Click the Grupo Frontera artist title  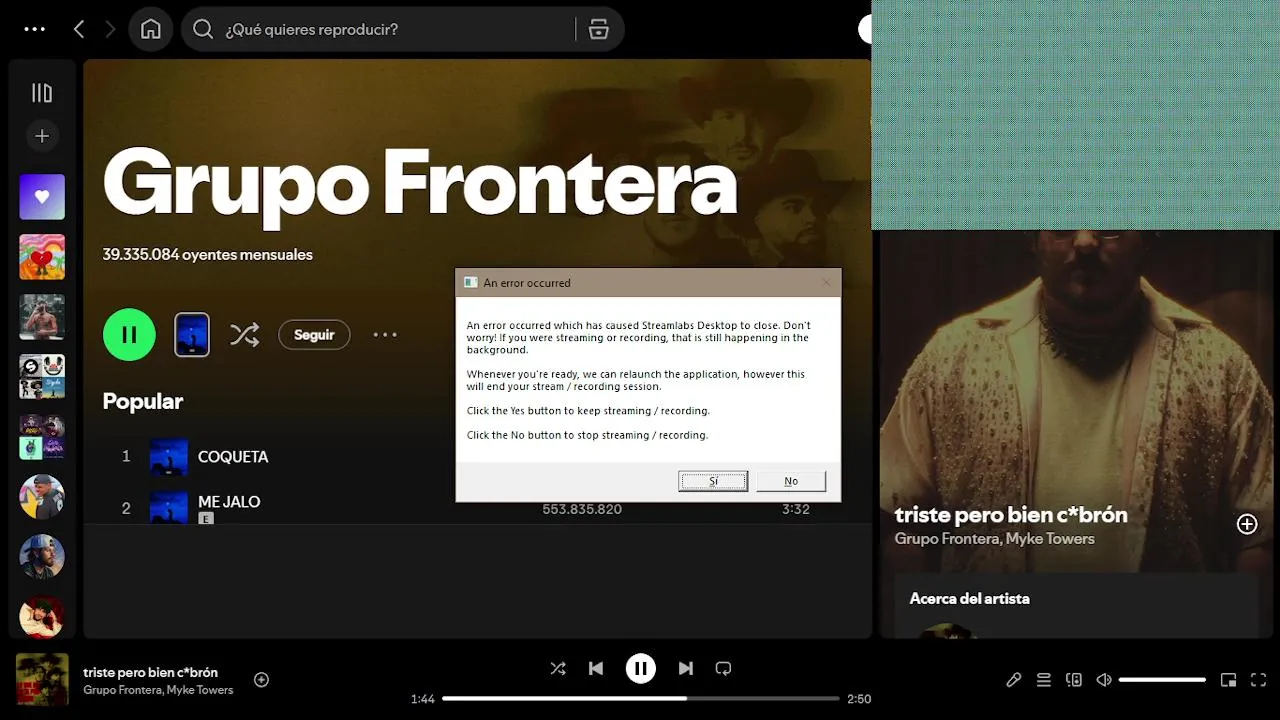click(x=420, y=186)
